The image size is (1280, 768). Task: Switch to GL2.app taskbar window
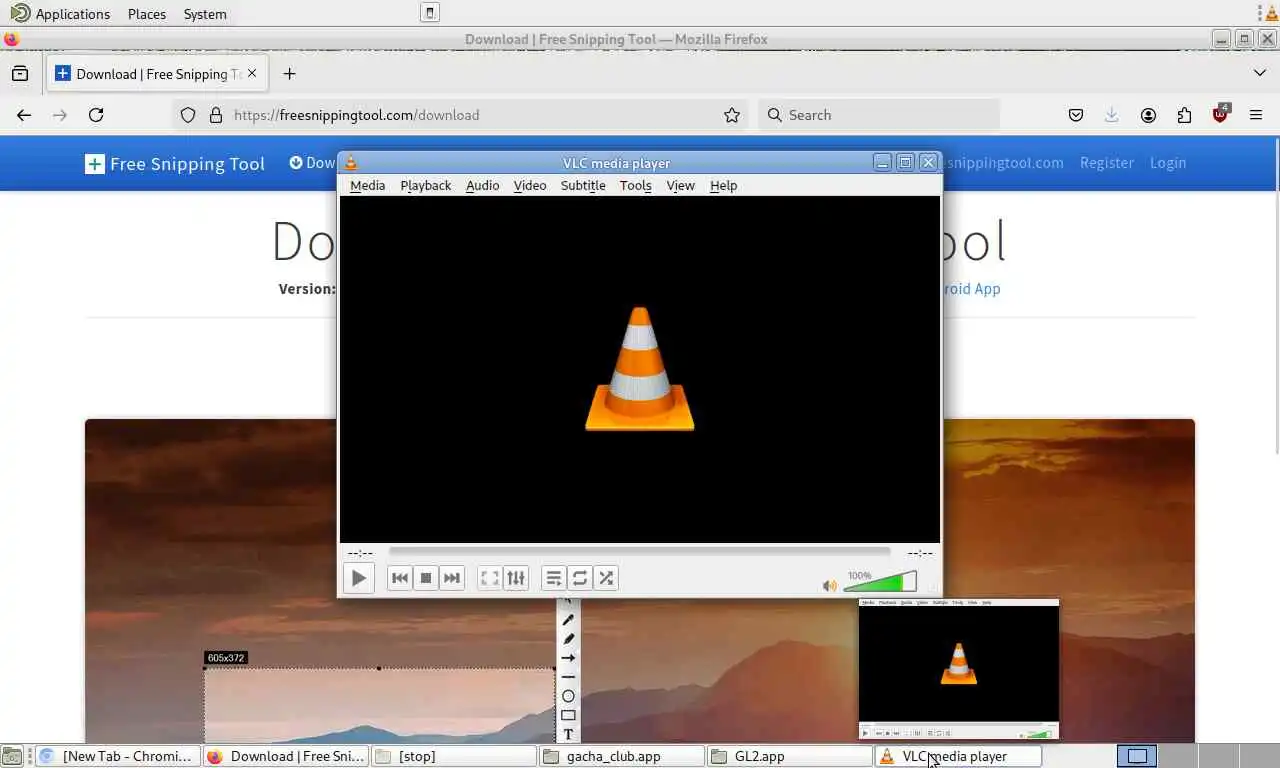tap(790, 756)
